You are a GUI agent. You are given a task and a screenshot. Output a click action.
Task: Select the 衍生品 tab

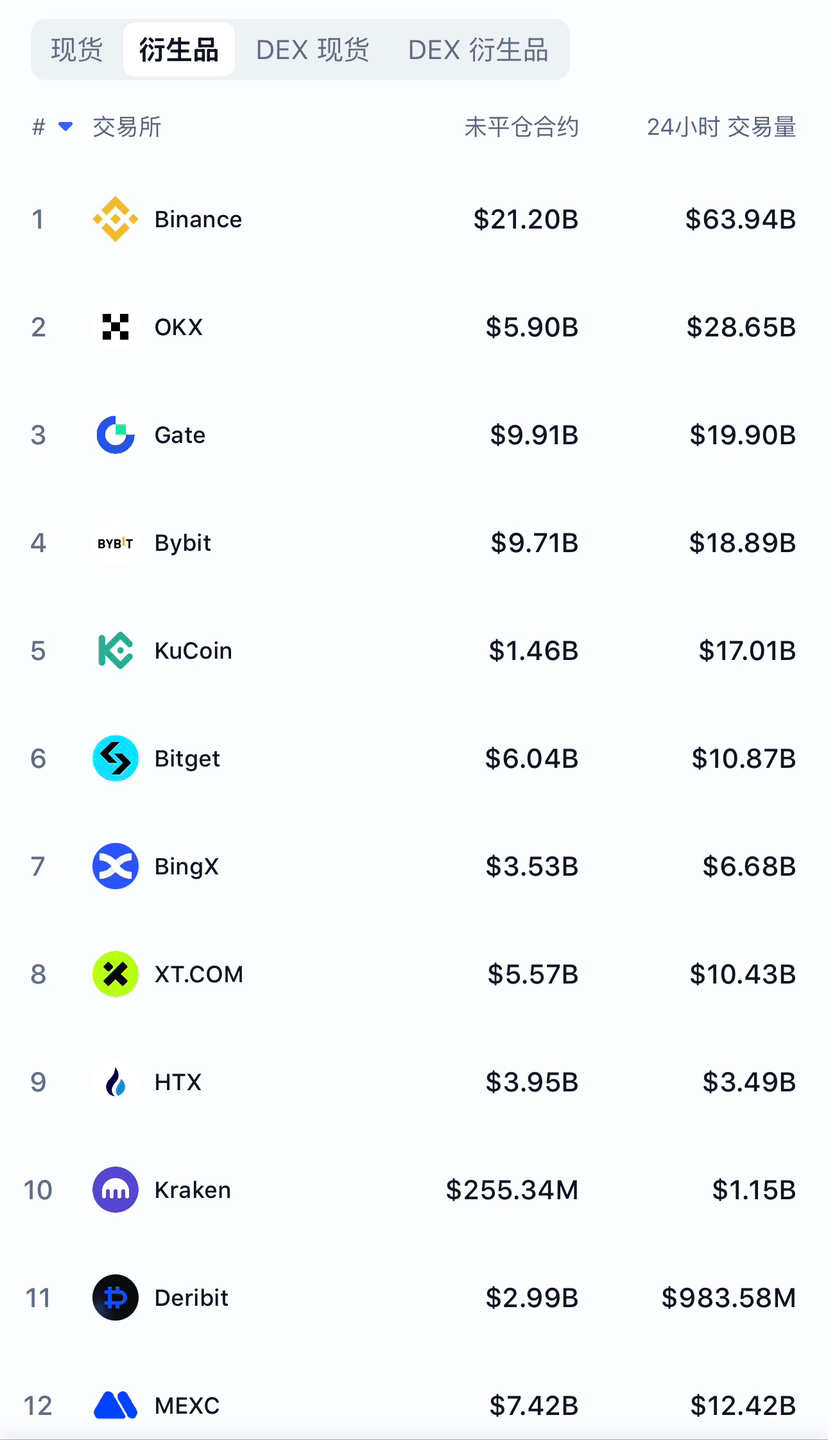coord(179,50)
